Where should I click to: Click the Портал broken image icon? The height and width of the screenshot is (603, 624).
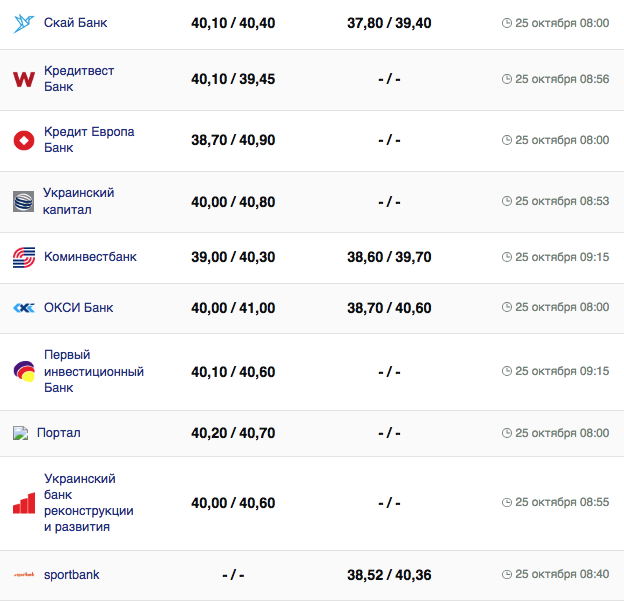pos(20,433)
